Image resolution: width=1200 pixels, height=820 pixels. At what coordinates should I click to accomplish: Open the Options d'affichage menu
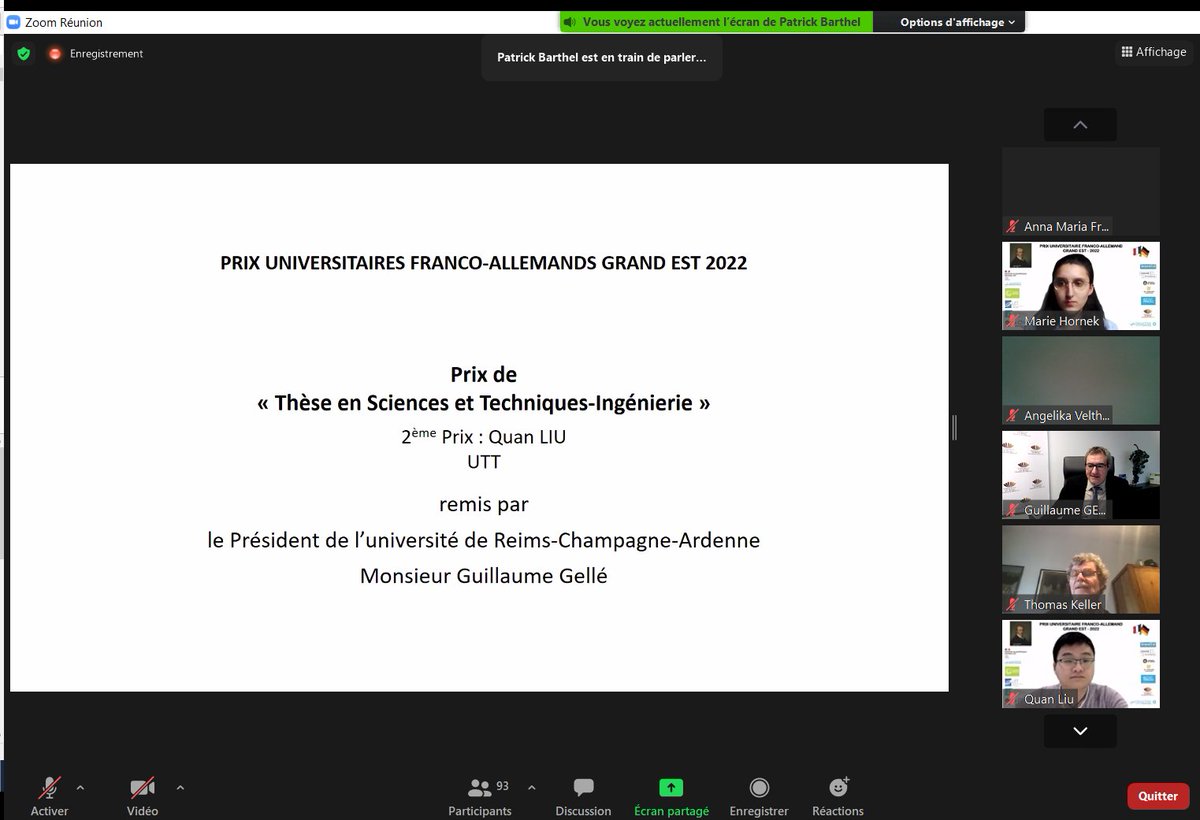pyautogui.click(x=948, y=20)
